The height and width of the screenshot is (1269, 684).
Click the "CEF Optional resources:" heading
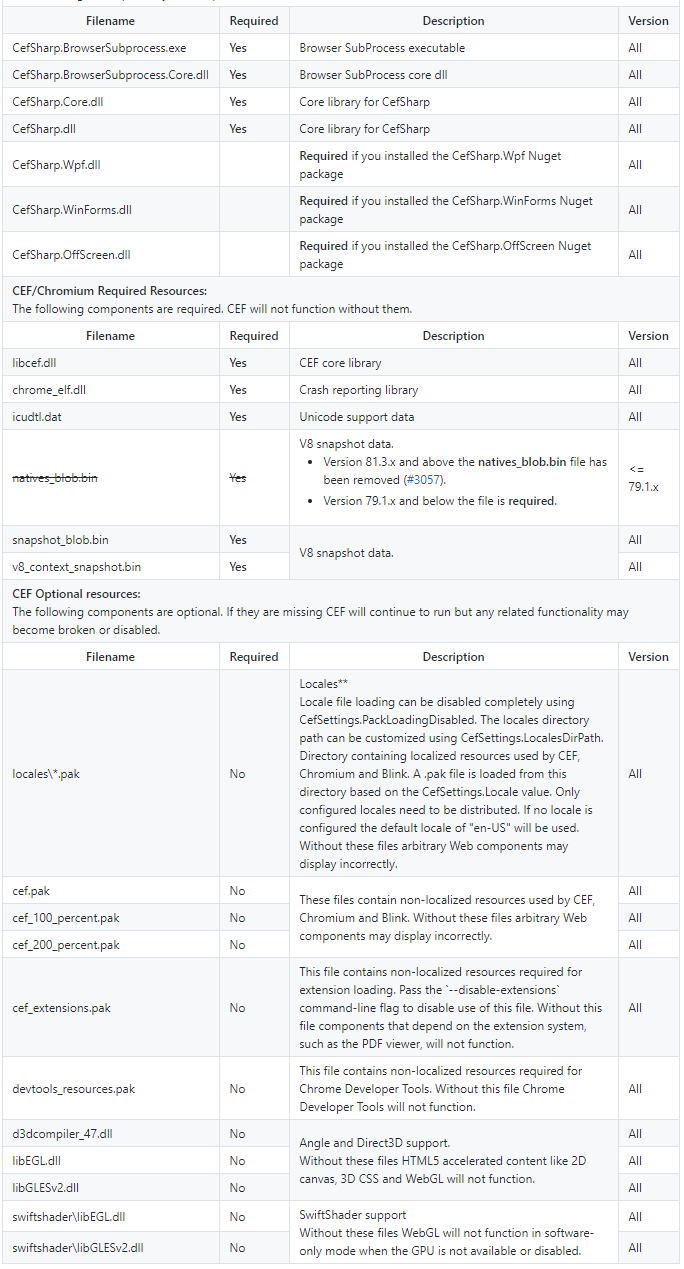(76, 594)
